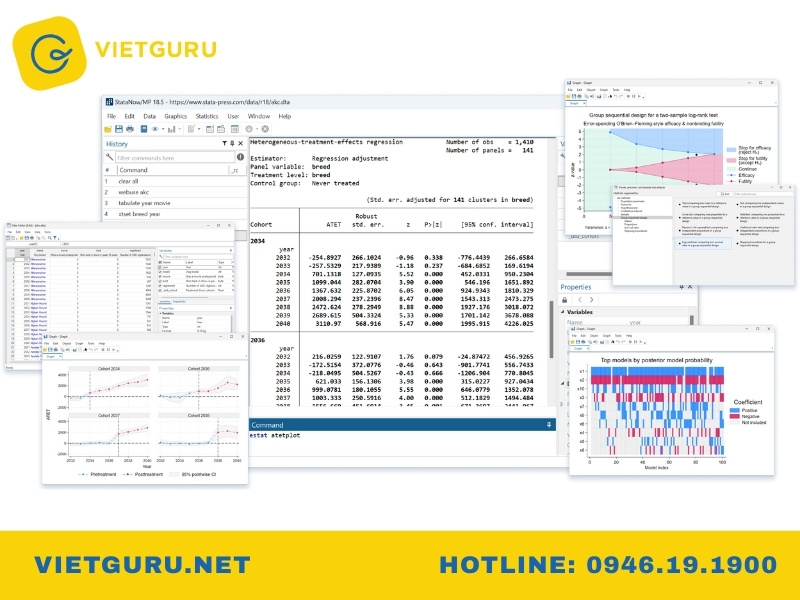The width and height of the screenshot is (800, 600).
Task: Click the Save icon in Stata toolbar
Action: click(x=119, y=129)
